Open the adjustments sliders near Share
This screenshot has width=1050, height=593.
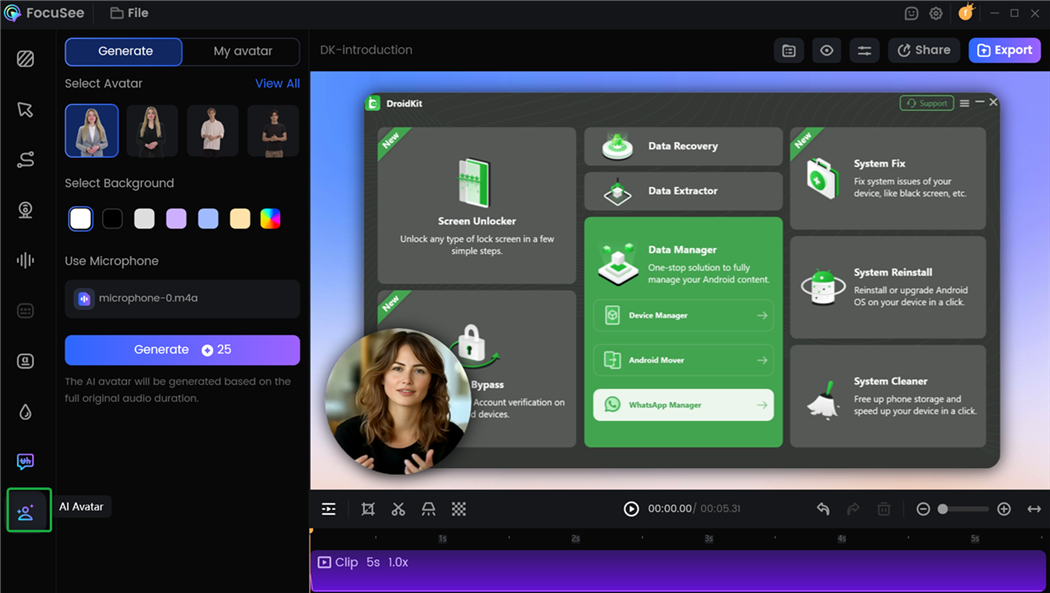864,50
